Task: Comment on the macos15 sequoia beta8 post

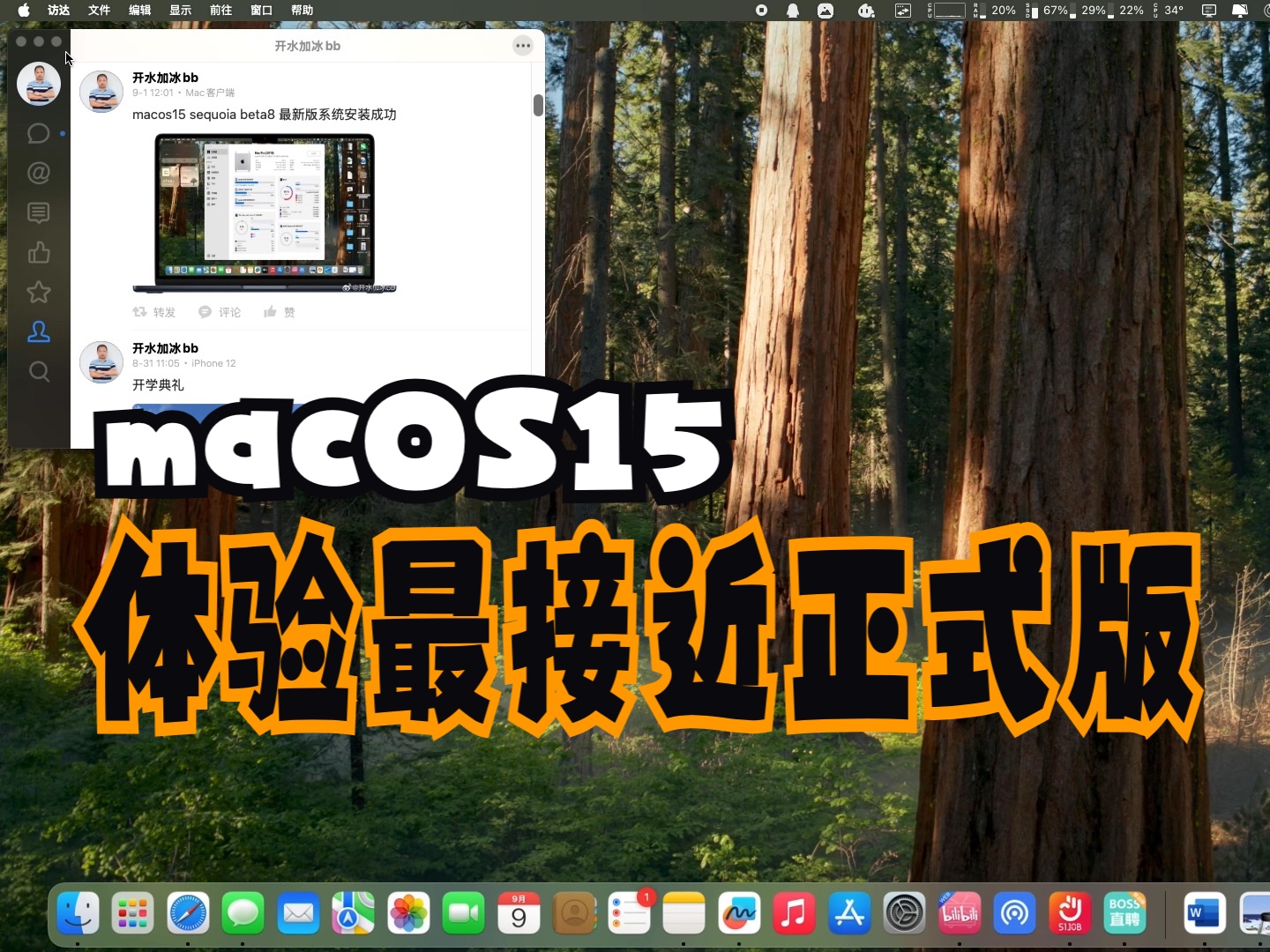Action: click(x=220, y=312)
